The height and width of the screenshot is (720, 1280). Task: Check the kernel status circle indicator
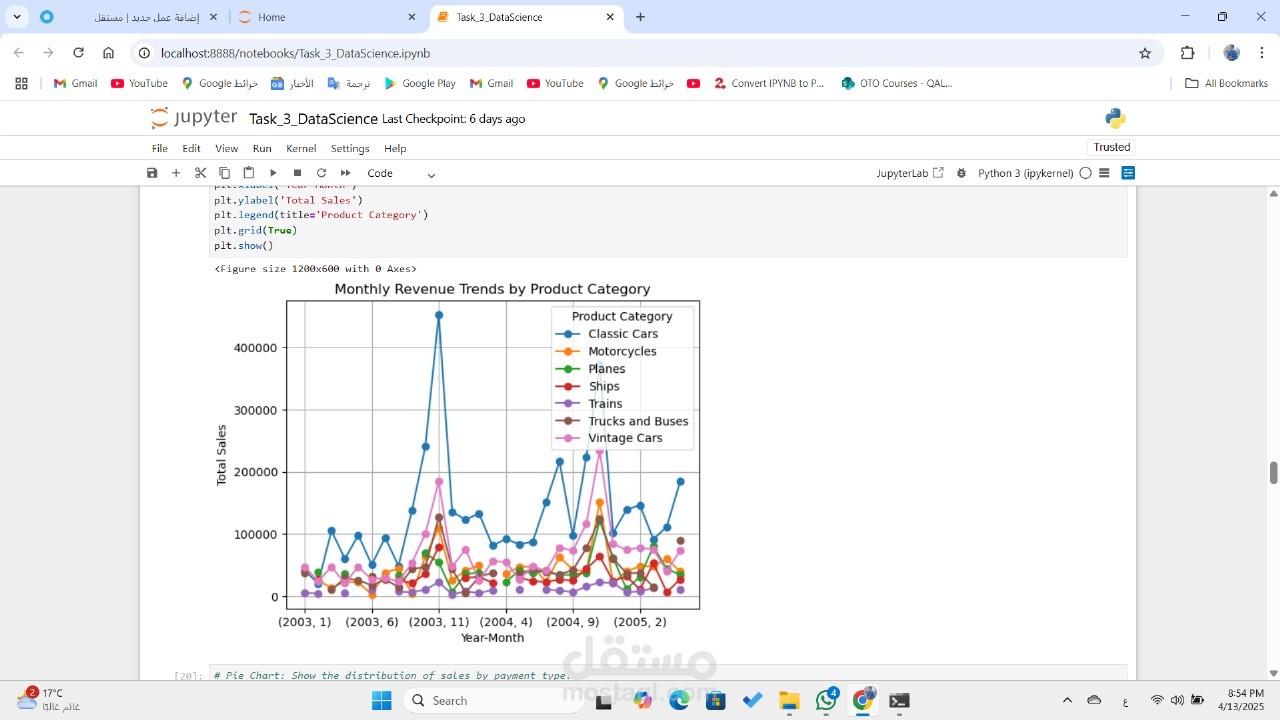coord(1085,173)
